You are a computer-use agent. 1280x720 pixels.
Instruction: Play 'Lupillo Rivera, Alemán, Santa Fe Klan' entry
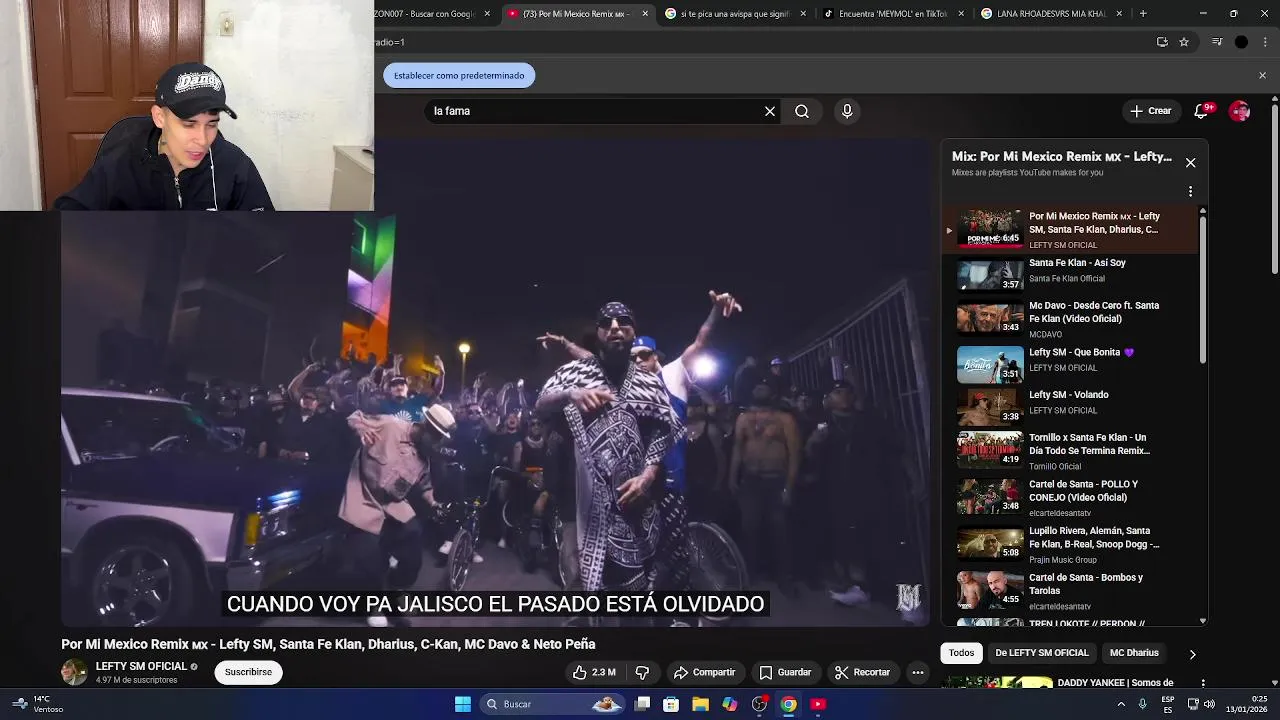tap(1070, 543)
